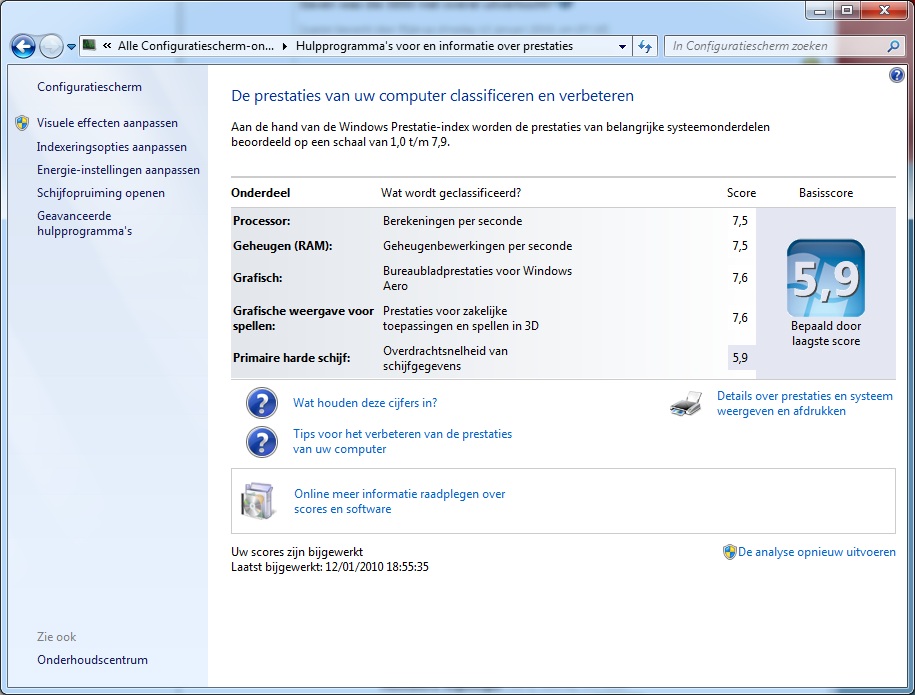This screenshot has width=915, height=695.
Task: Open 'Details over prestaties en systeem weergeven en afdrukken'
Action: pos(805,403)
